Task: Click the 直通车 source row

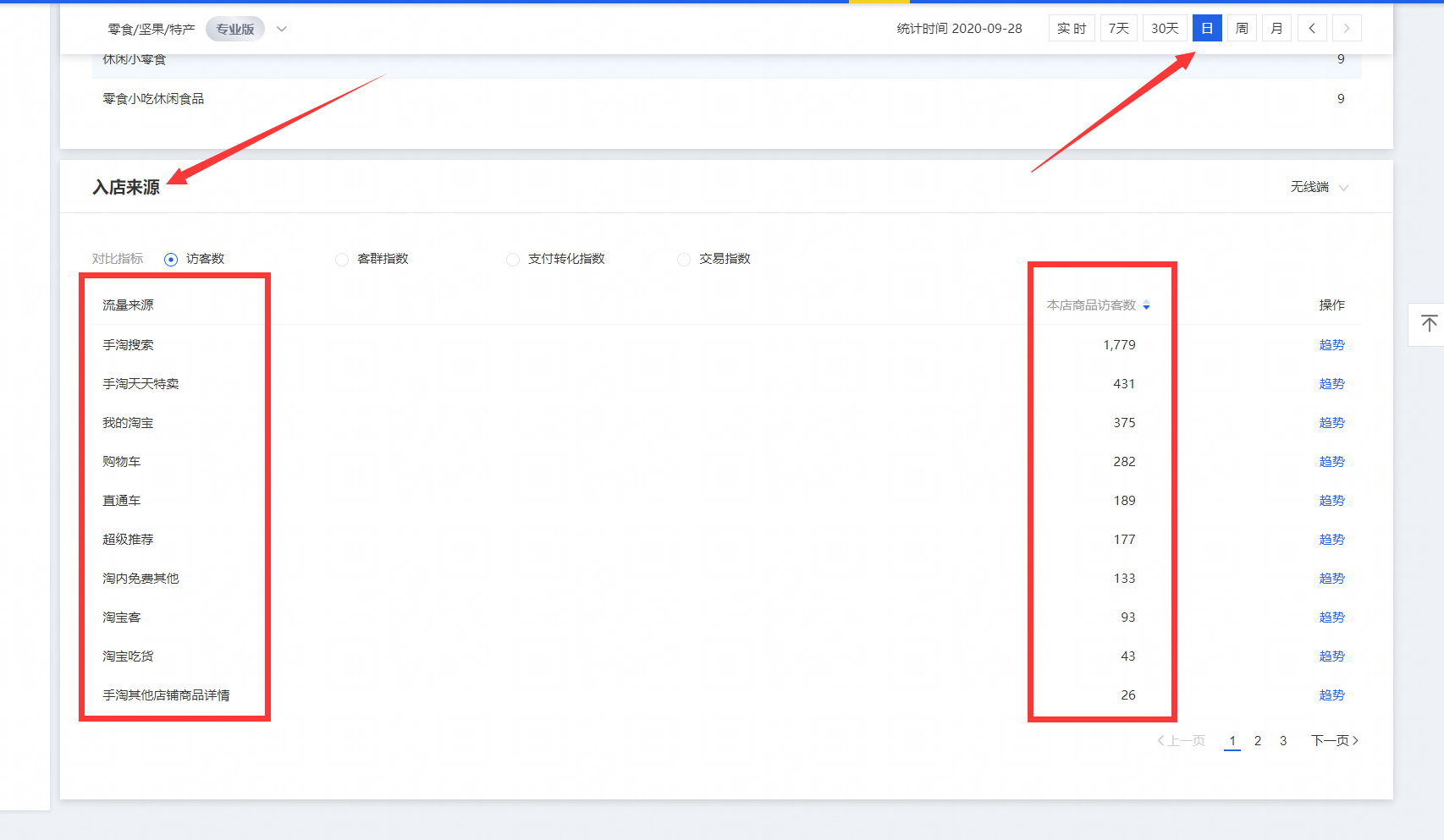Action: pos(726,501)
